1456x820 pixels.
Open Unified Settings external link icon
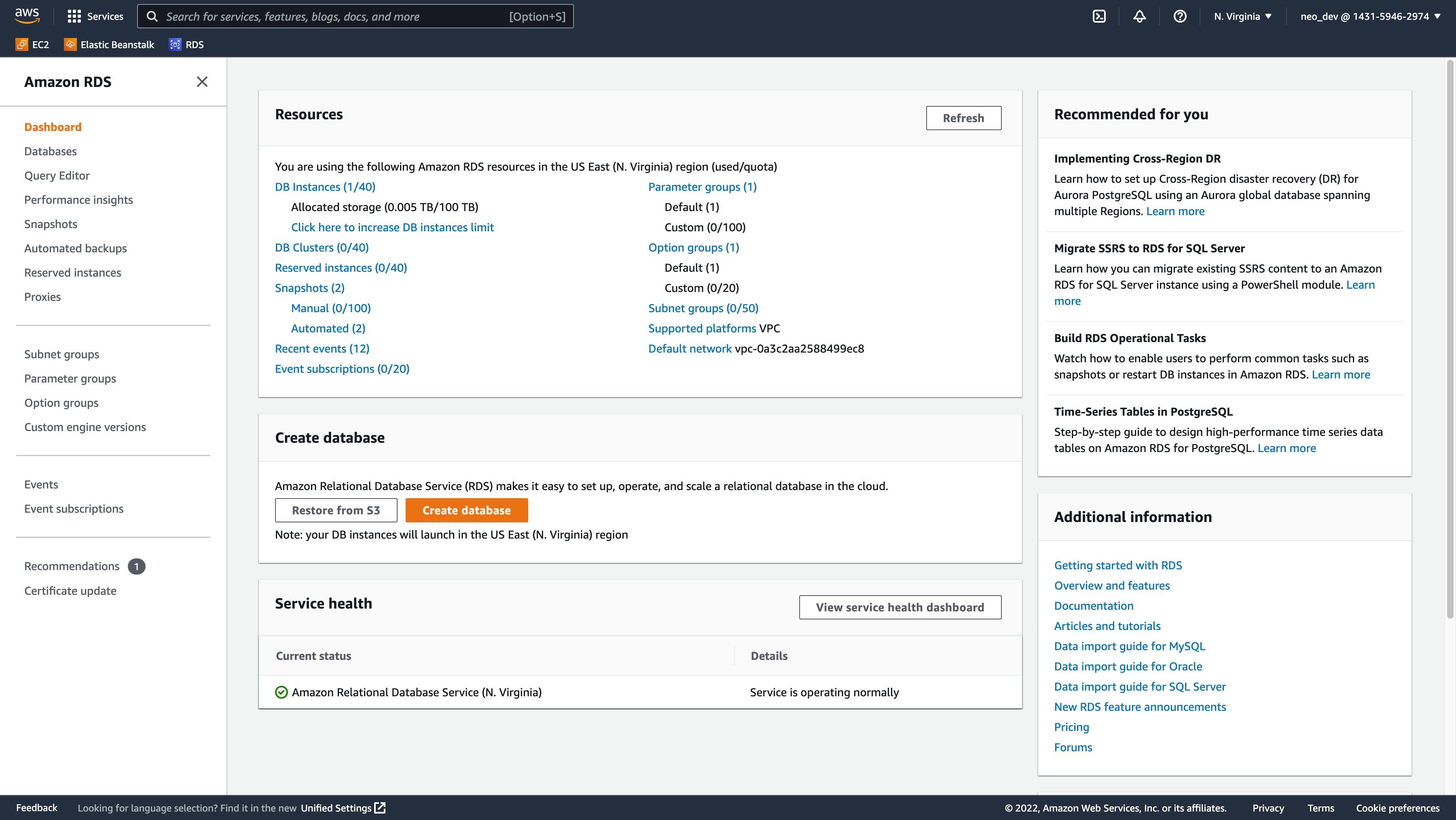click(381, 807)
